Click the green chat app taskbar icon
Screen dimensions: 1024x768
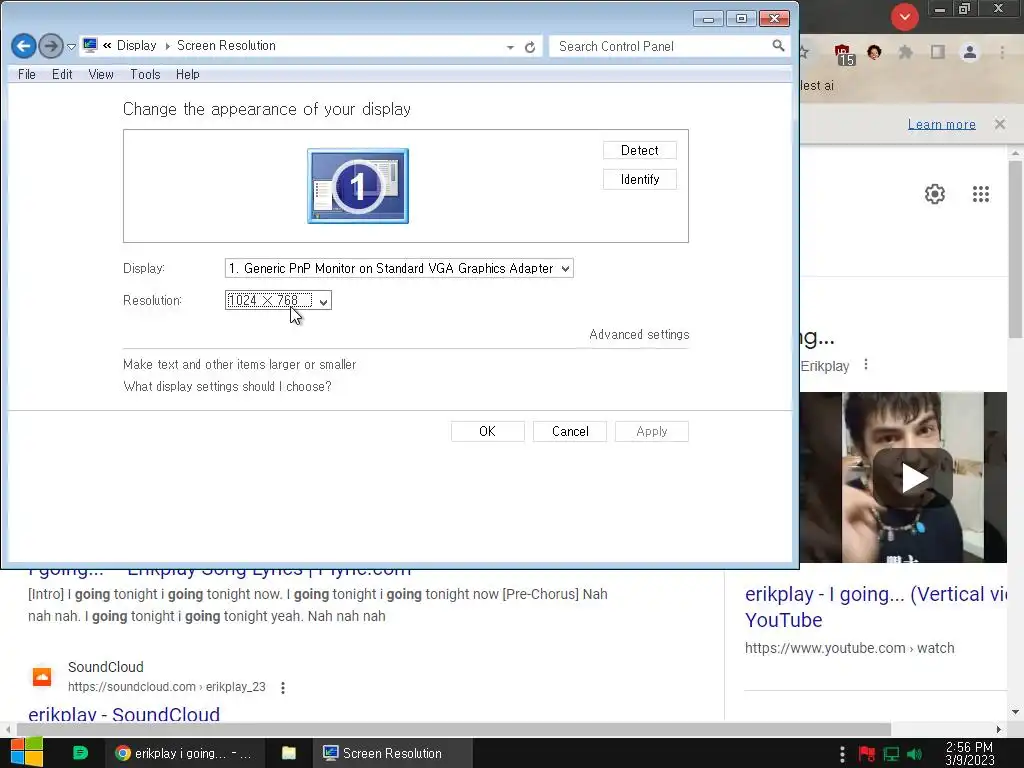pos(80,753)
